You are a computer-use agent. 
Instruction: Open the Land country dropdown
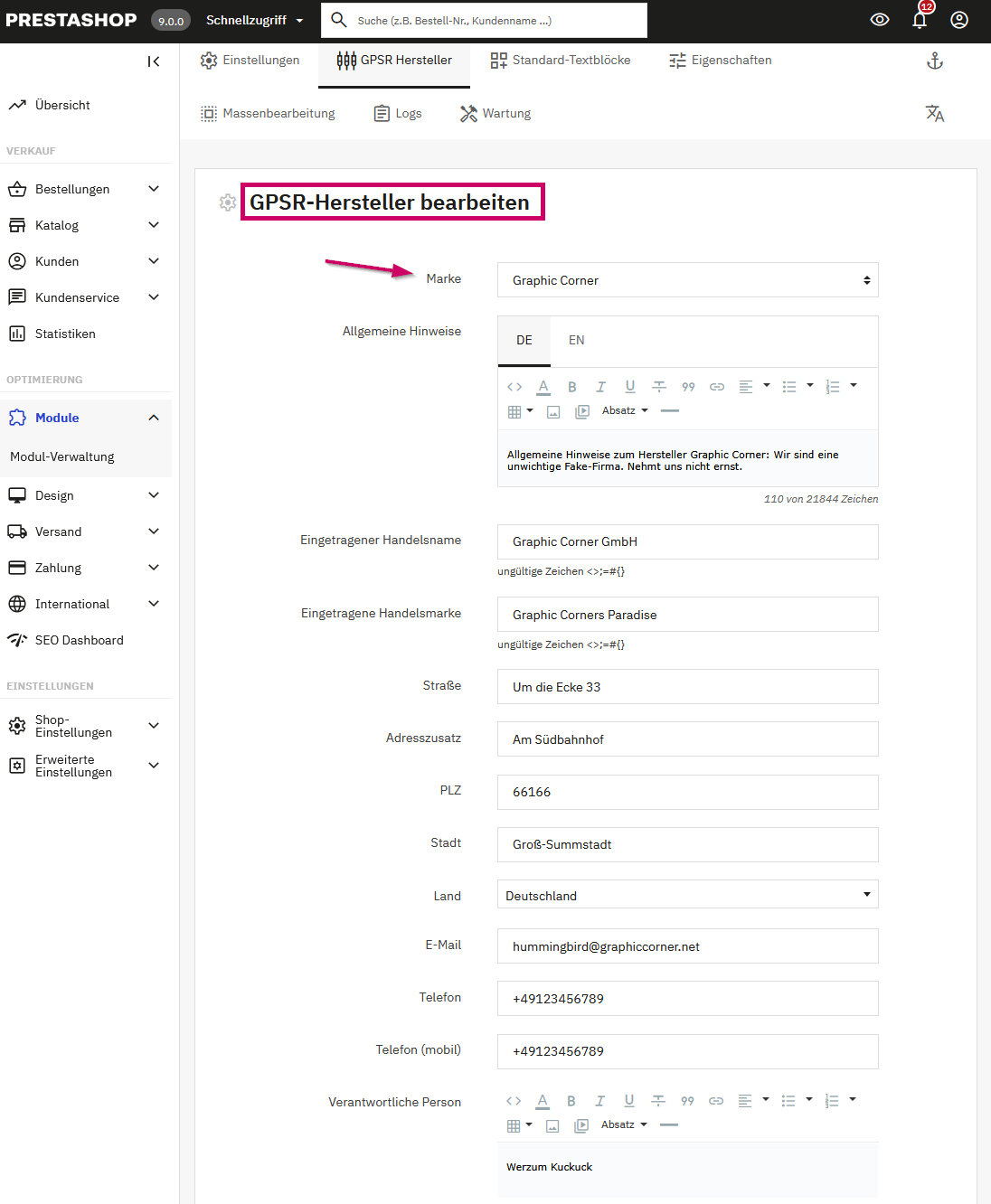[x=687, y=895]
